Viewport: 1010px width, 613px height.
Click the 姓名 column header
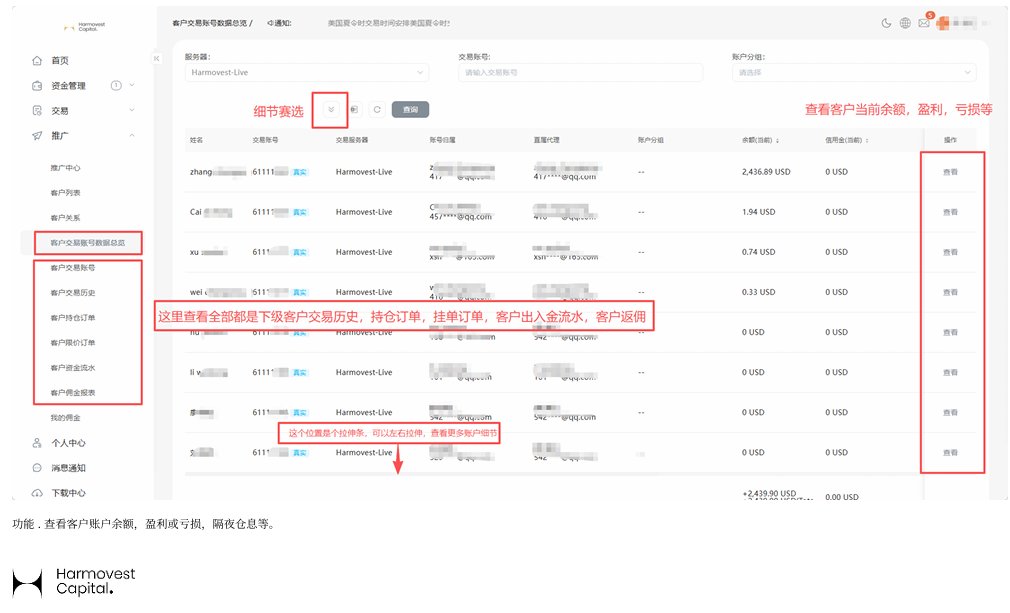pos(196,140)
